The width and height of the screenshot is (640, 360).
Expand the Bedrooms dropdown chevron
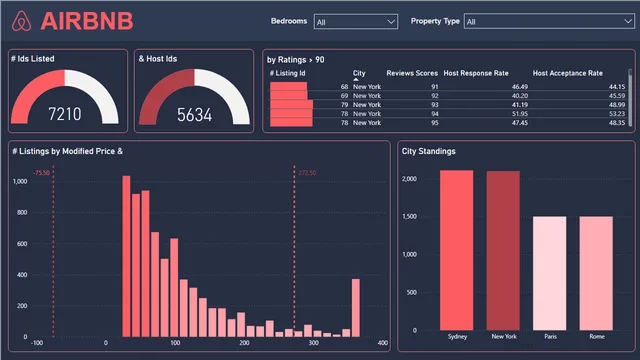tap(391, 22)
